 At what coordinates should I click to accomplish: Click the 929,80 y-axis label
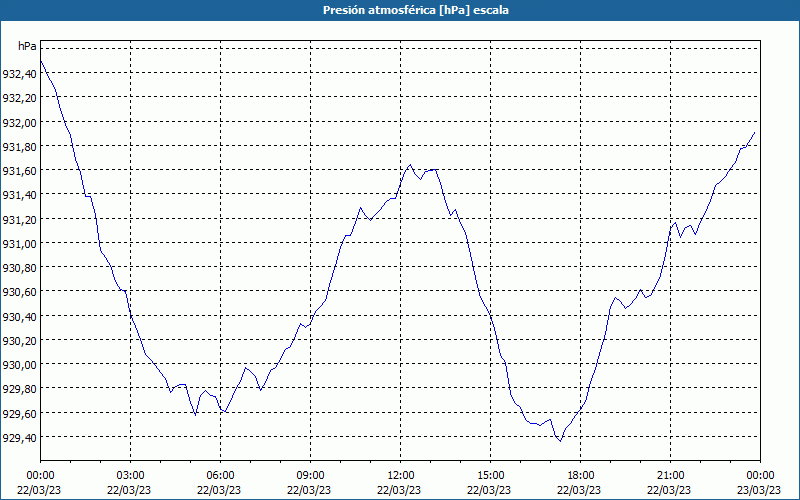pos(19,389)
